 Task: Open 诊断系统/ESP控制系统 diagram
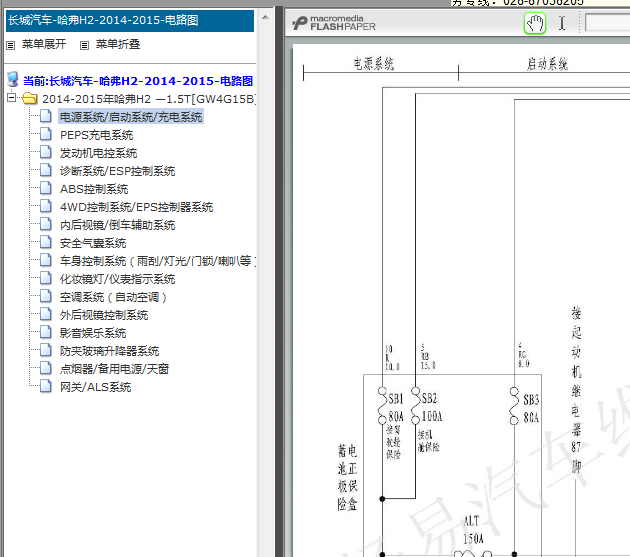click(x=117, y=171)
